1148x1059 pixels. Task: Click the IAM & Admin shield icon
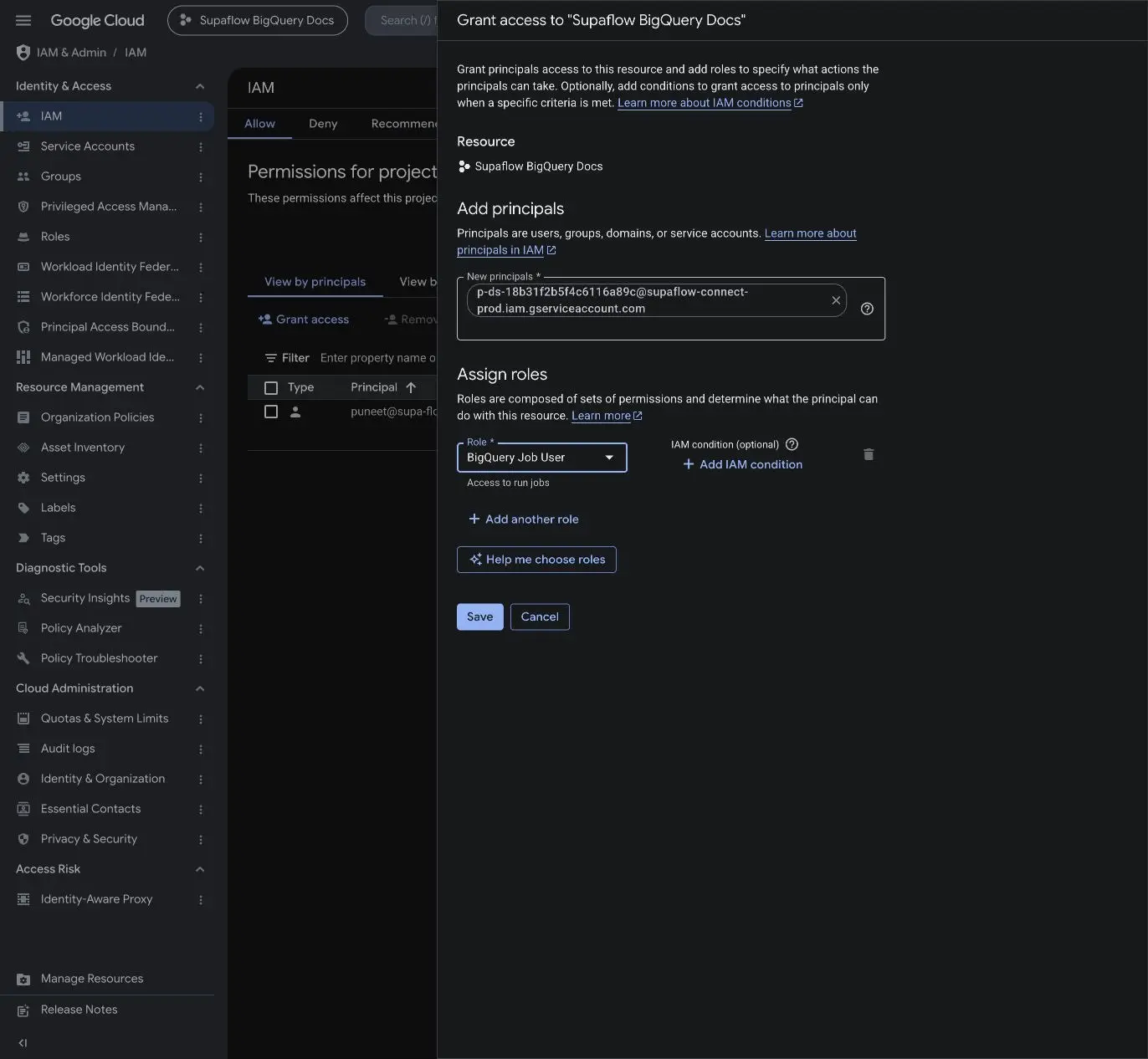(x=23, y=53)
